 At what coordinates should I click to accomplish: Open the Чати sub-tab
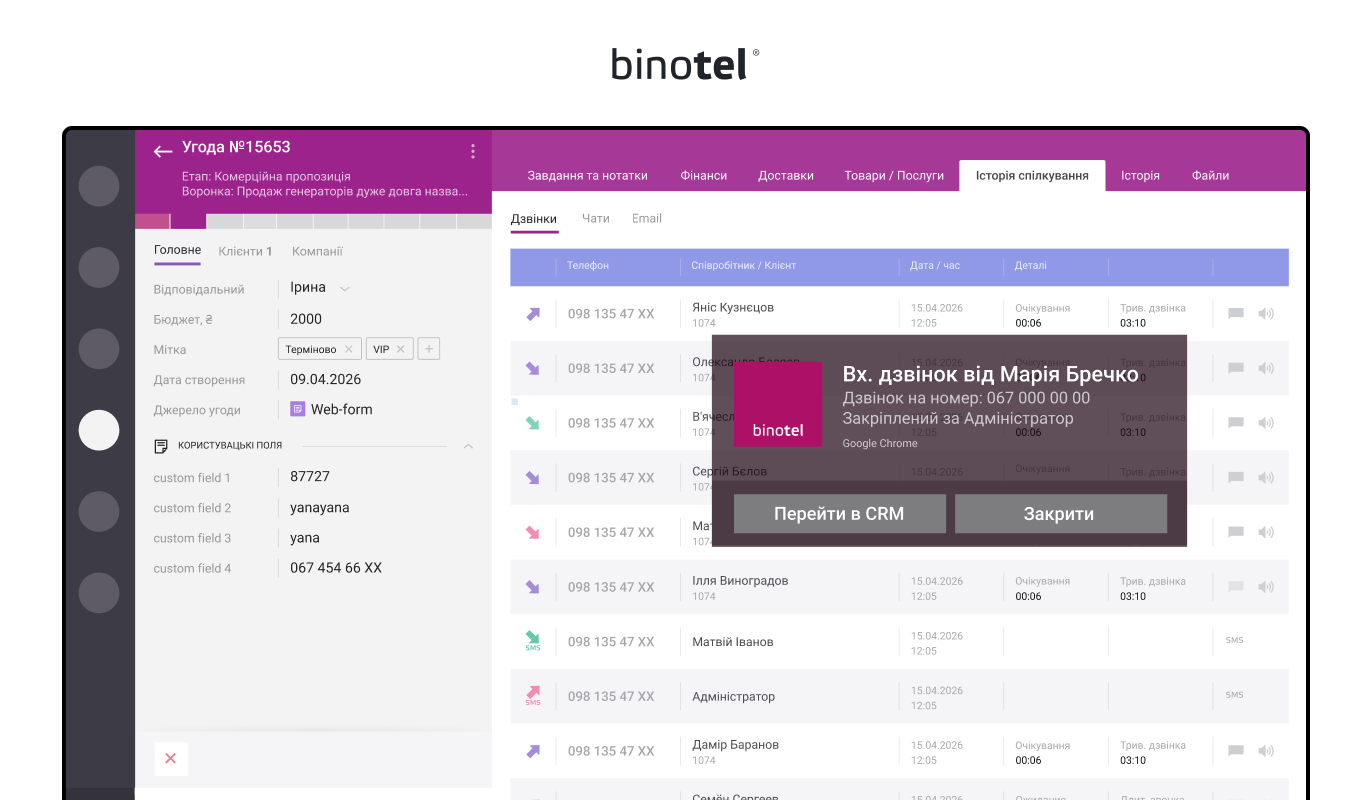[x=596, y=218]
